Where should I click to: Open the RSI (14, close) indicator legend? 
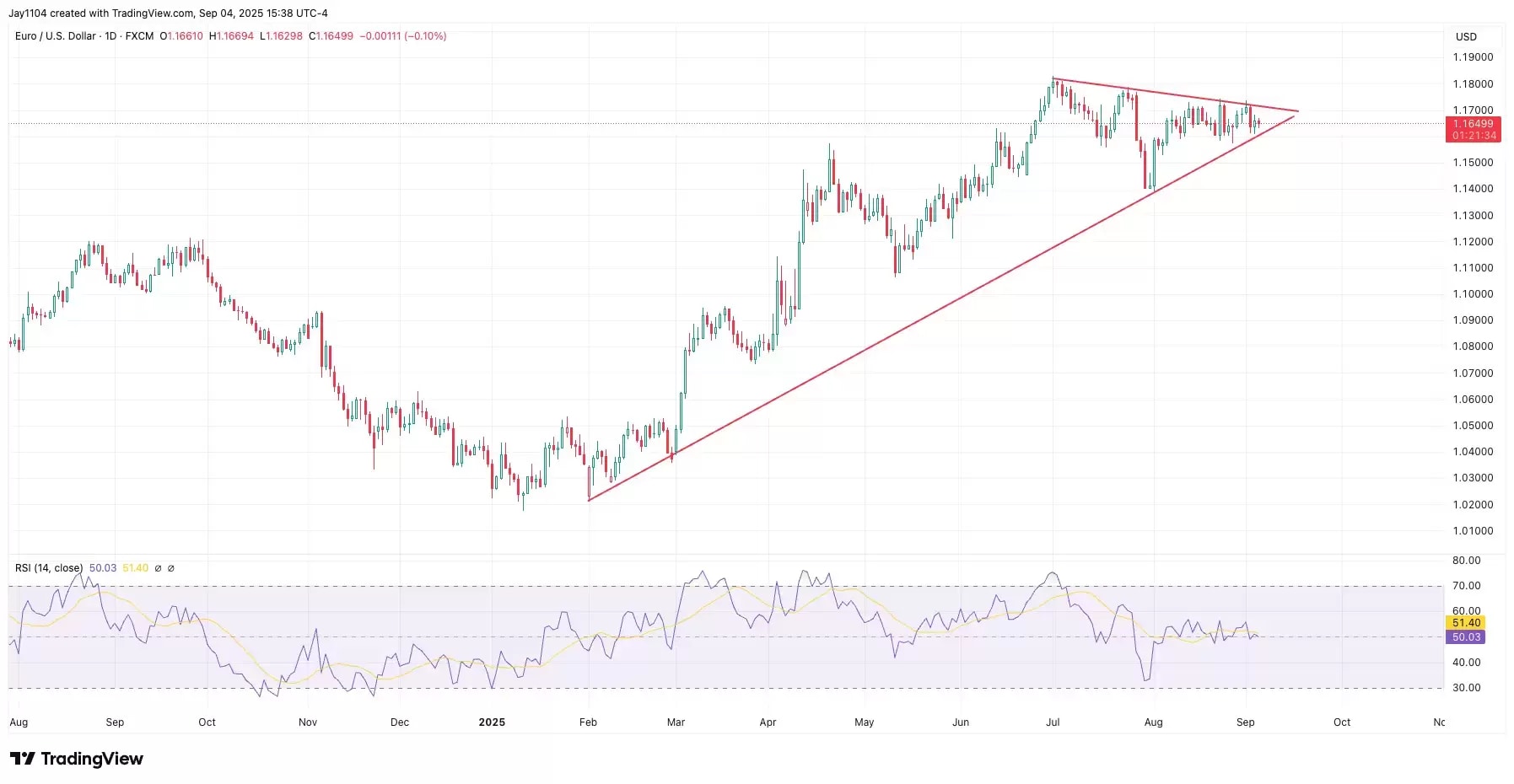pos(49,568)
